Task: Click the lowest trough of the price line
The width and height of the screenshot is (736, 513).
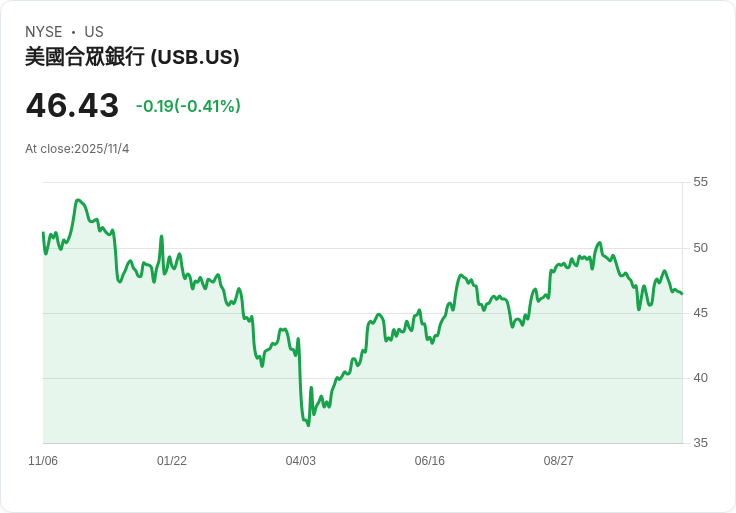Action: (308, 425)
